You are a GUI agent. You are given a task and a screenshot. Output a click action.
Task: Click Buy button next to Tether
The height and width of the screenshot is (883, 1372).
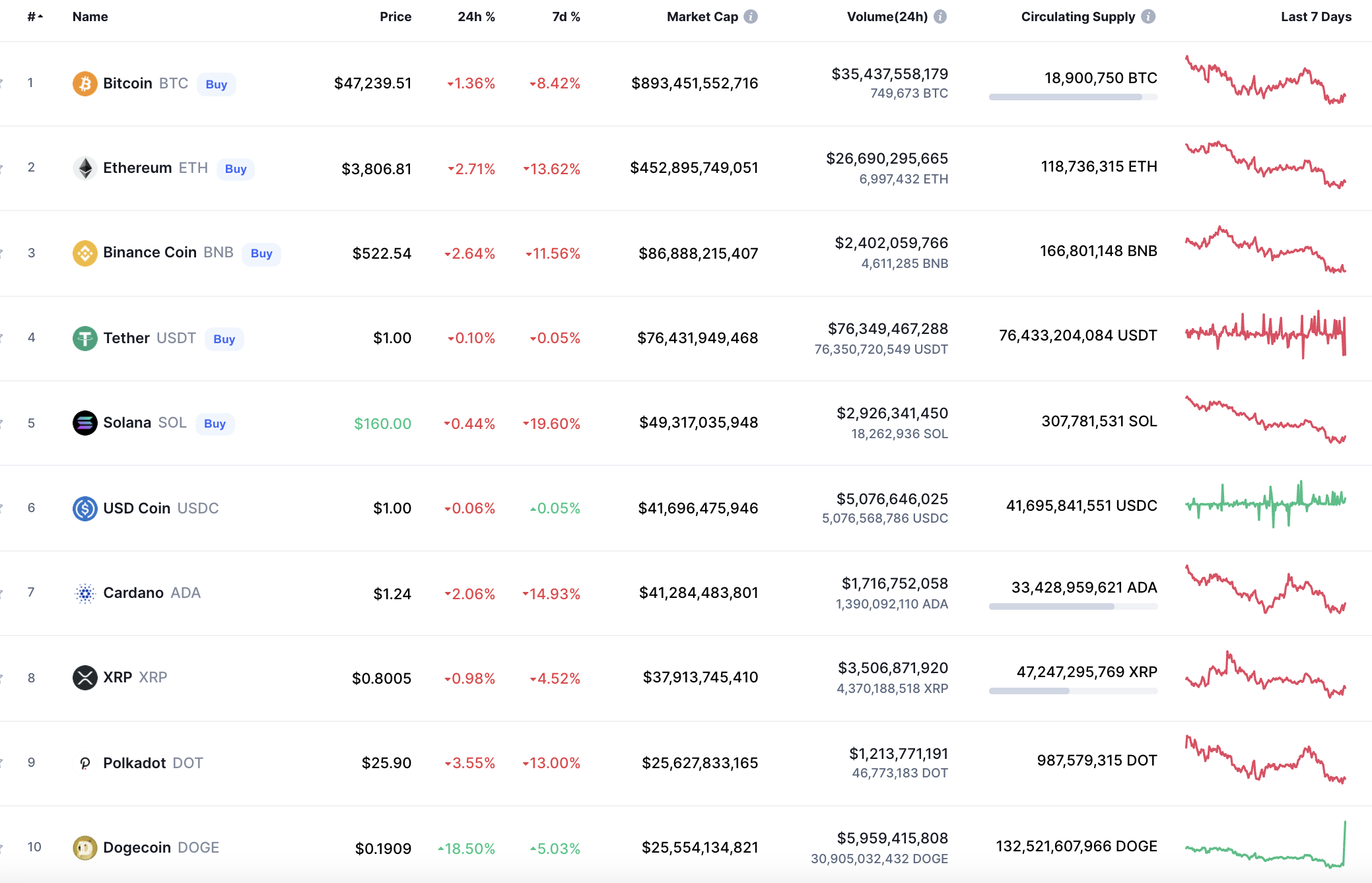click(x=224, y=339)
